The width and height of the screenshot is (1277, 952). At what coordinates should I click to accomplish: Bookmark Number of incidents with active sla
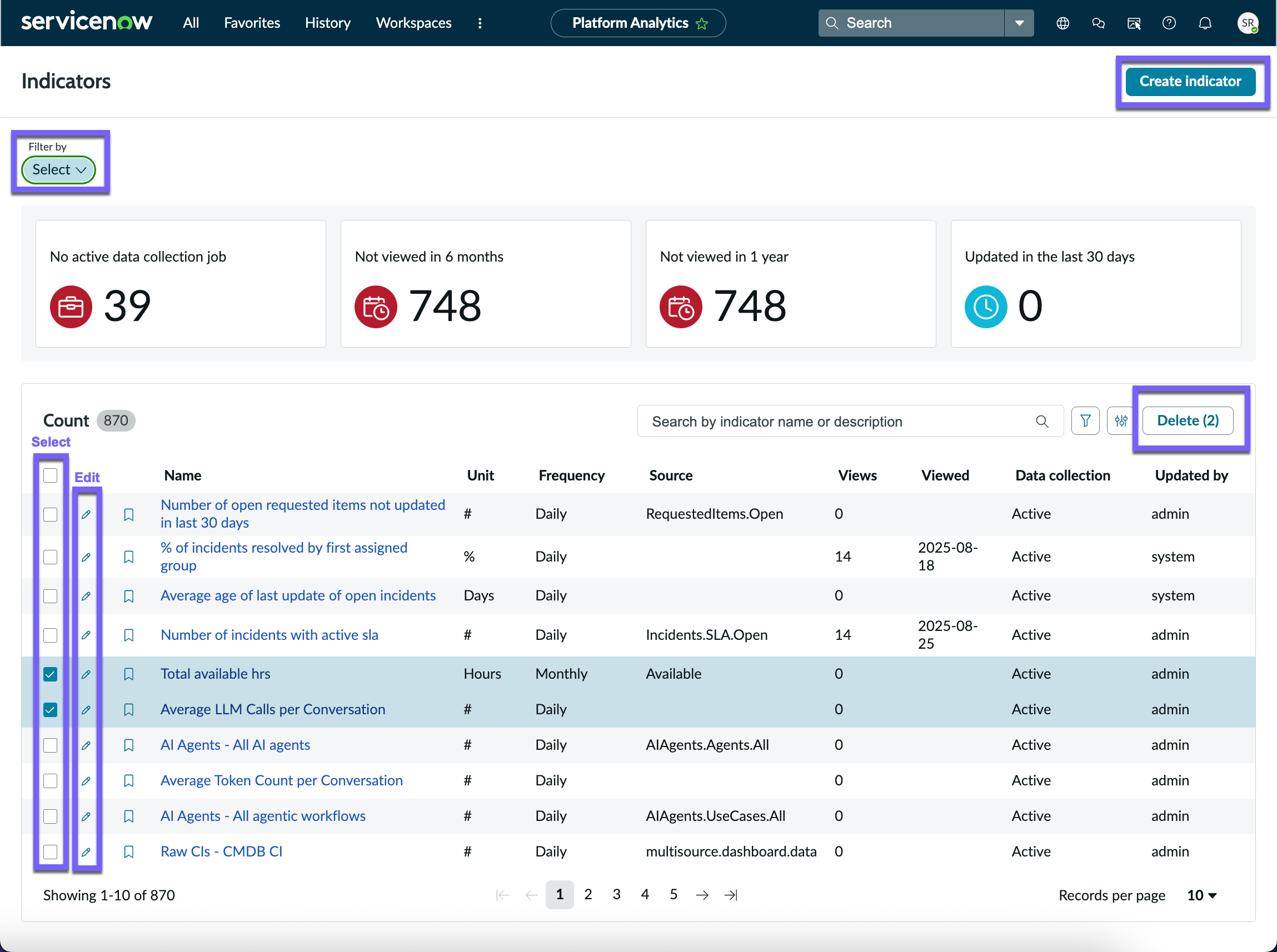coord(128,635)
